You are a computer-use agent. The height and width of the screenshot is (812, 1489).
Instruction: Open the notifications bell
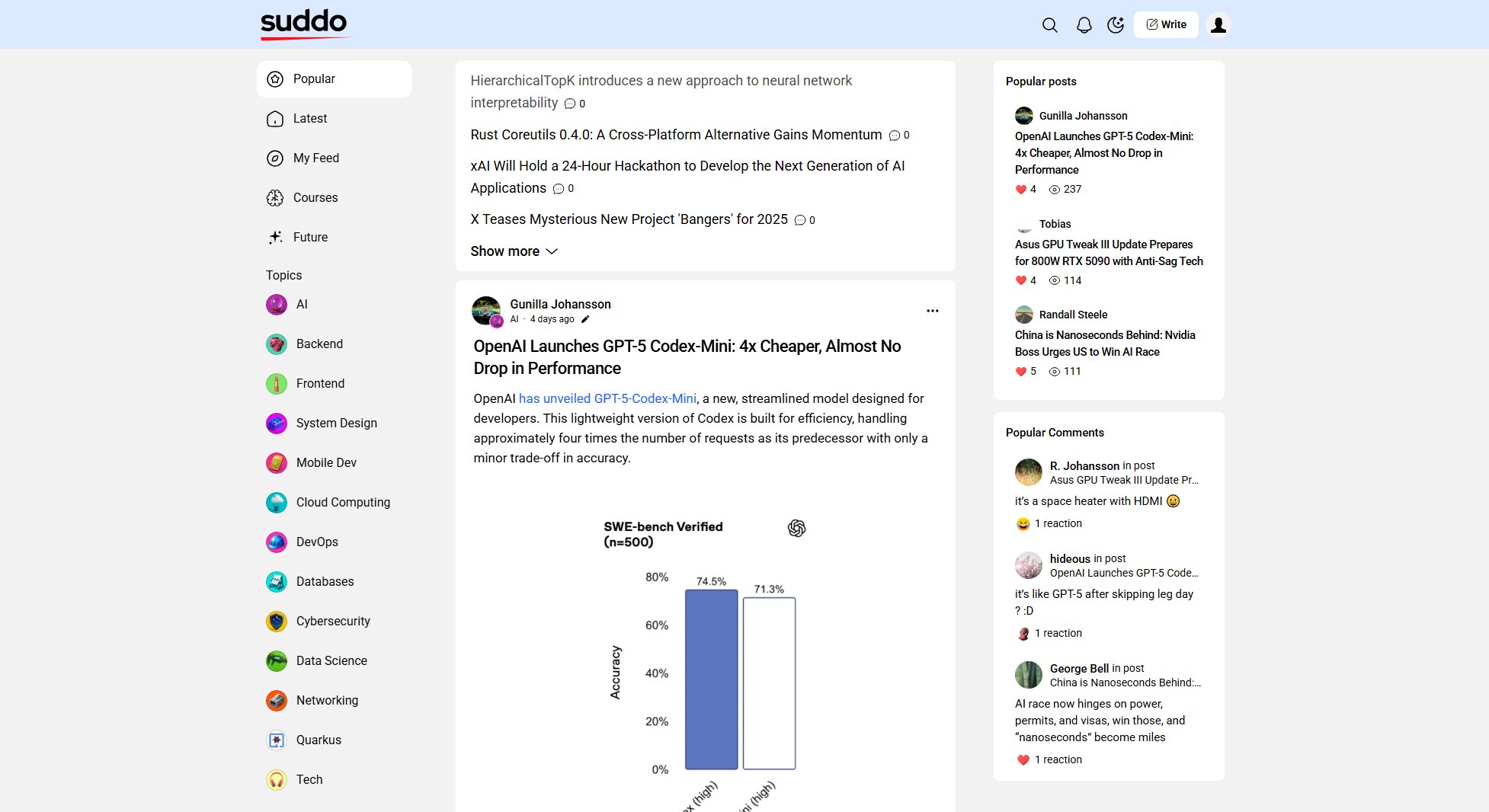point(1083,24)
